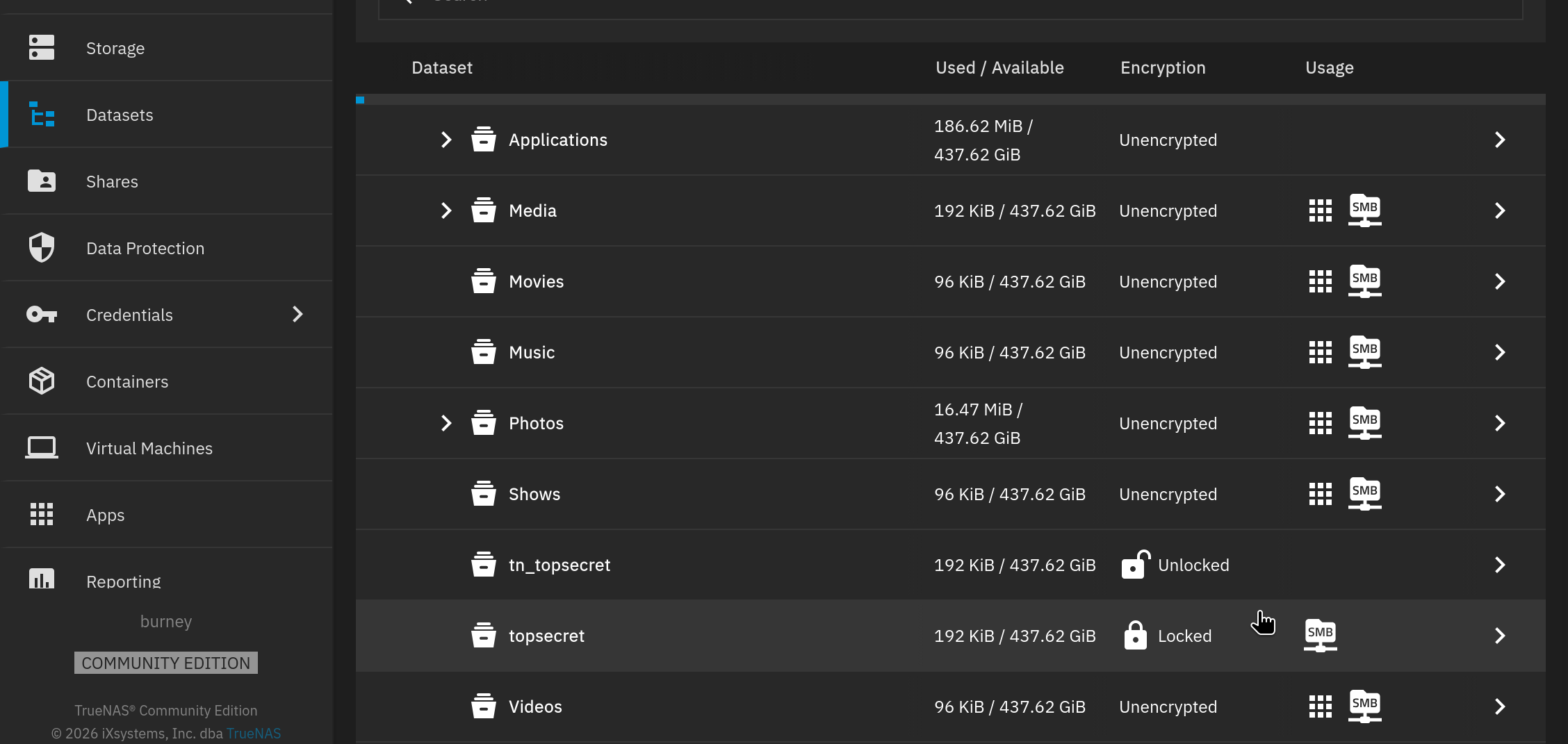The image size is (1568, 744).
Task: Open Virtual Machines page
Action: [x=167, y=448]
